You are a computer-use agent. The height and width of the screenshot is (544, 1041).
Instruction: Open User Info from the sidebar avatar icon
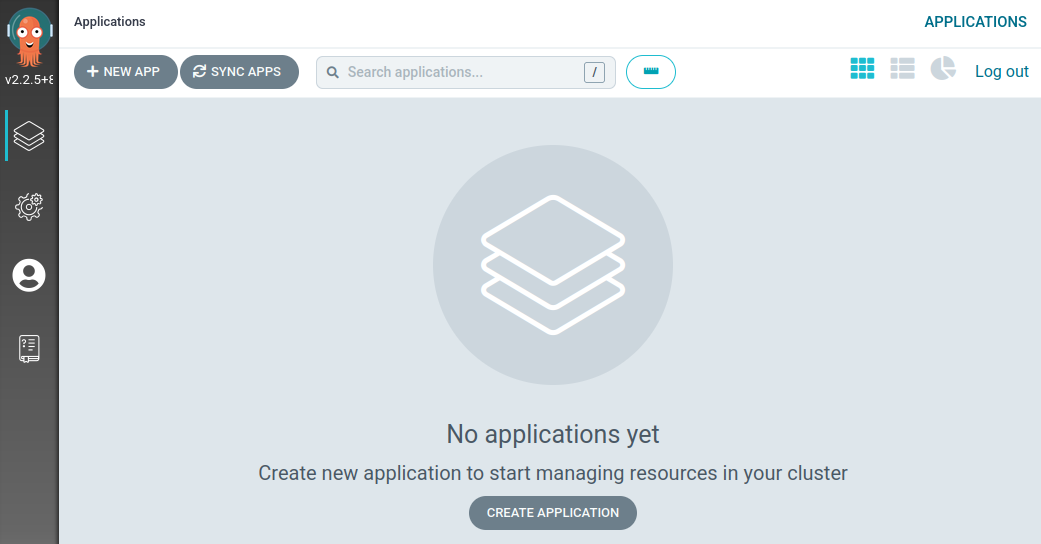29,275
